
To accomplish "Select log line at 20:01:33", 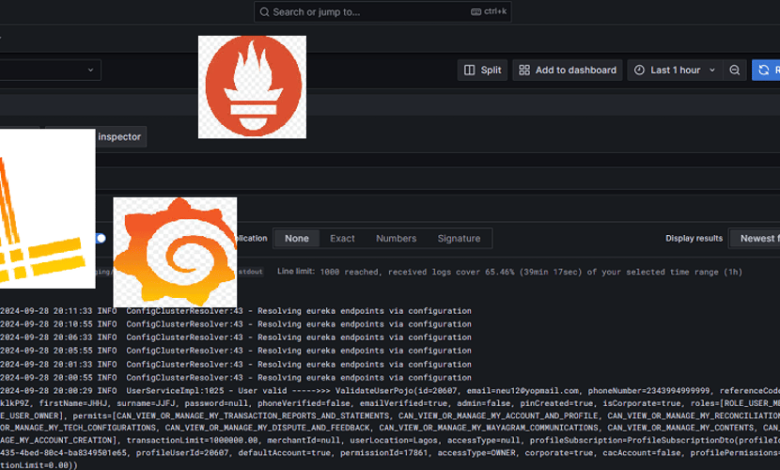I will tap(236, 364).
